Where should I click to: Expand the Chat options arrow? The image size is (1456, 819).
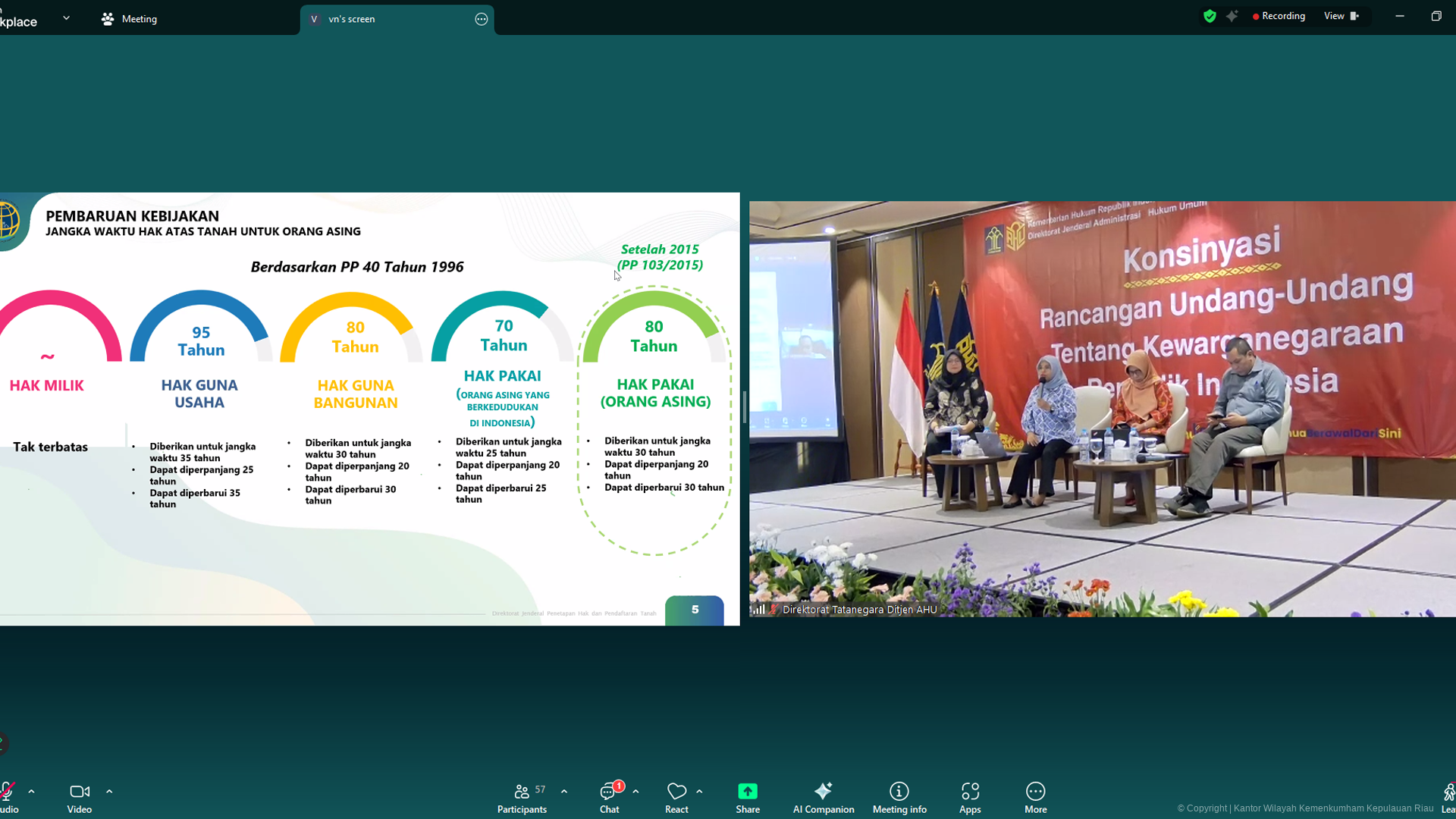pyautogui.click(x=635, y=792)
